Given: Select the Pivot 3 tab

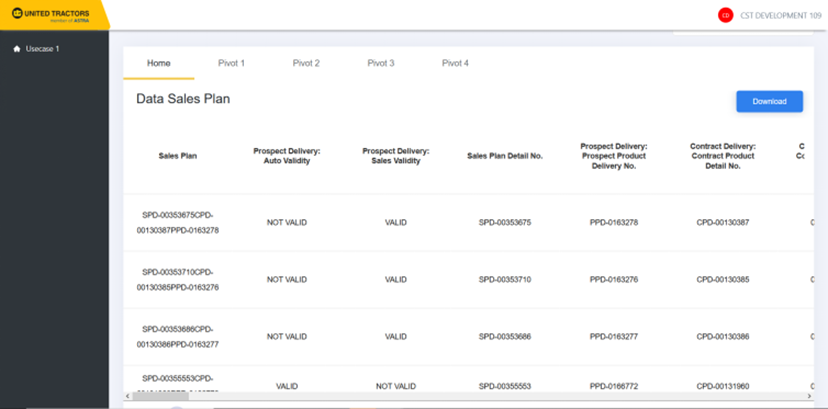Looking at the screenshot, I should coord(381,63).
